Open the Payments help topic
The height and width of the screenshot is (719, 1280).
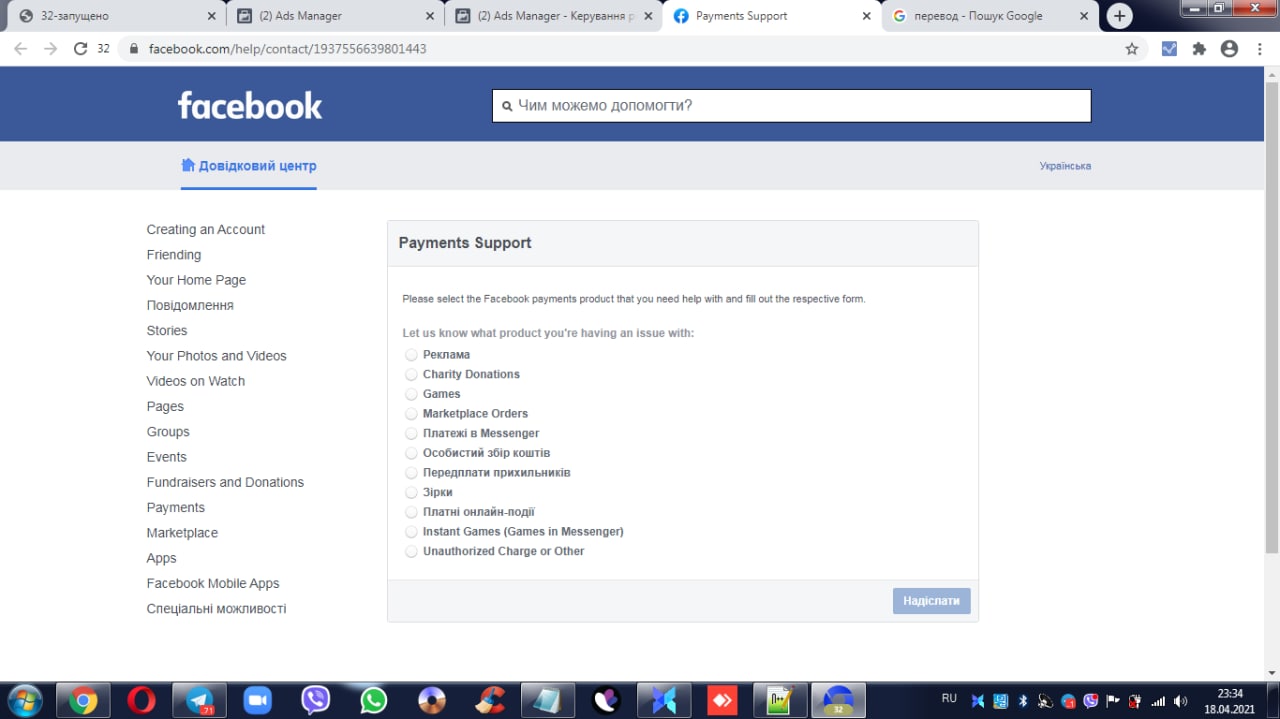pyautogui.click(x=176, y=507)
